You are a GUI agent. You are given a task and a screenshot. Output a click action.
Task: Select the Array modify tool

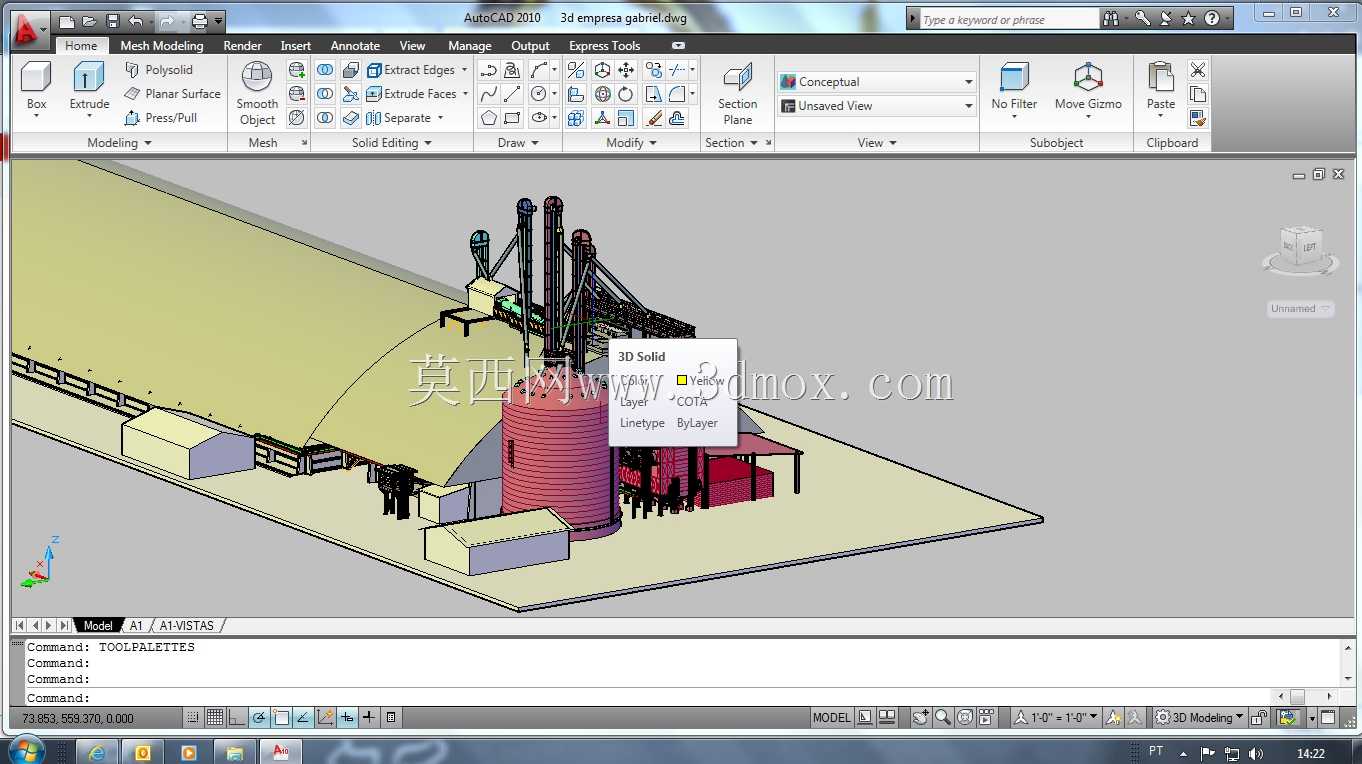click(576, 118)
